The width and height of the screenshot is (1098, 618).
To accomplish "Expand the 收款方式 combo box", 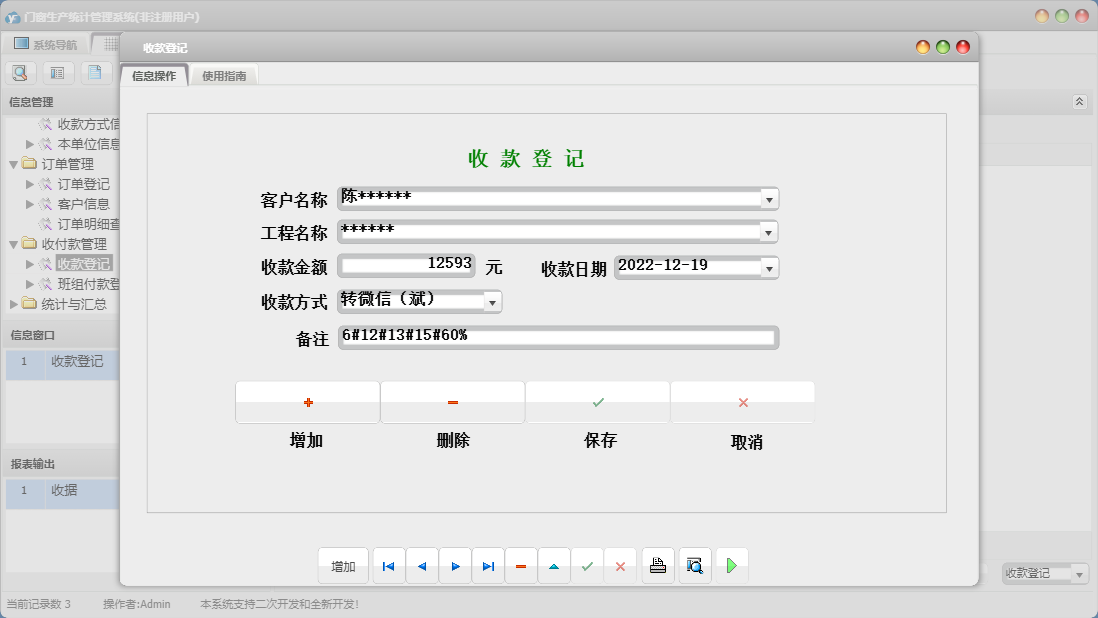I will point(491,302).
